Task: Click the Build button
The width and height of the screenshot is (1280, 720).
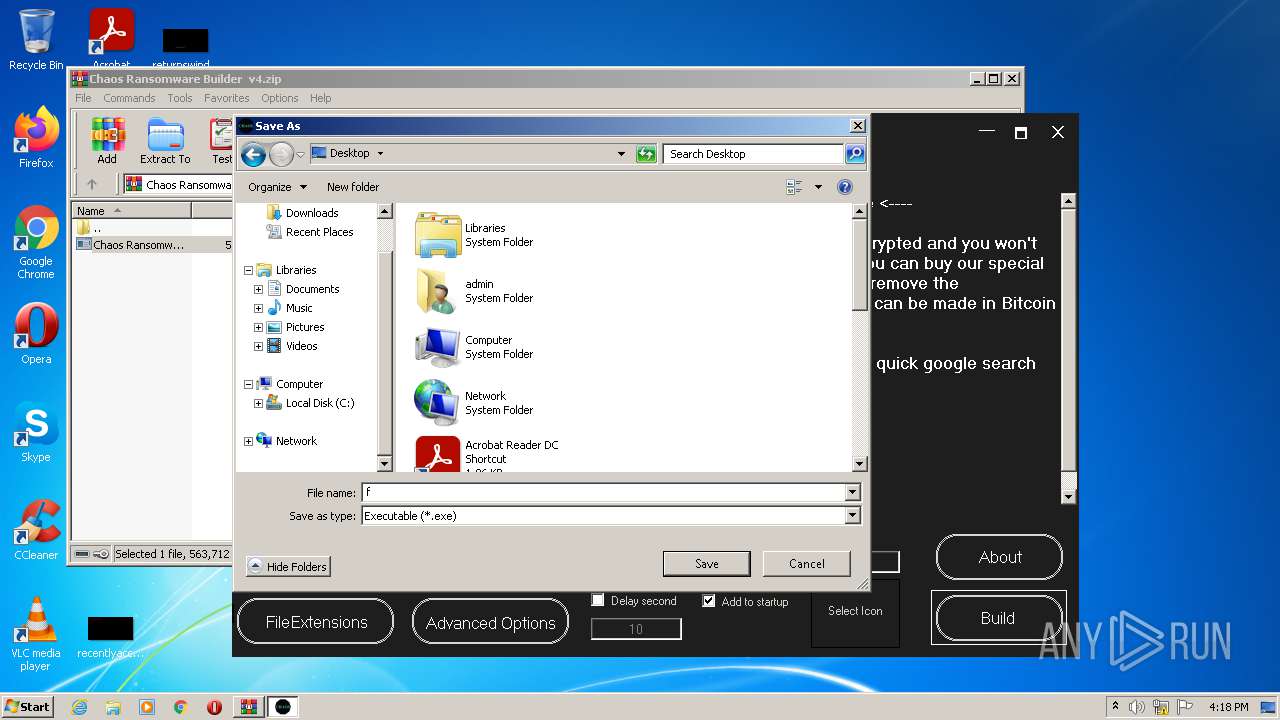Action: [998, 618]
